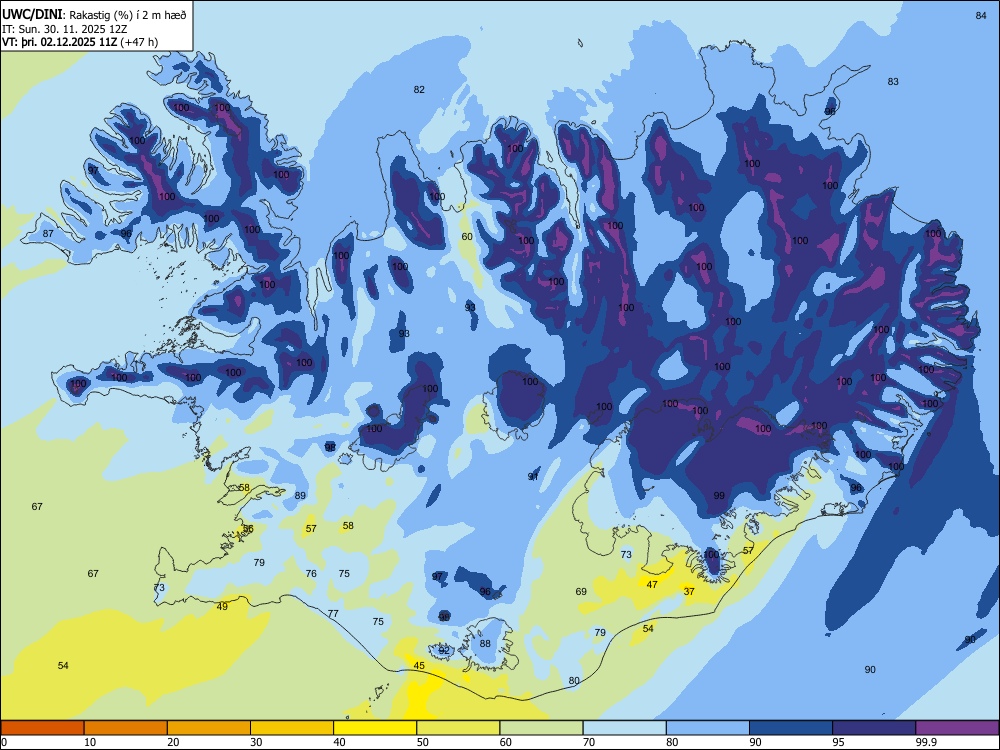Click the 91 value on the map
Image resolution: width=1000 pixels, height=750 pixels.
coord(533,476)
